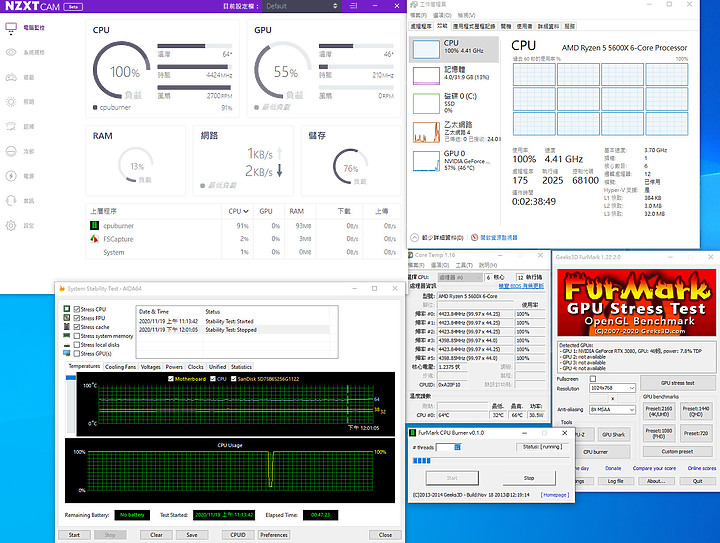Uncheck Stress cache in AIDA64
This screenshot has height=543, width=720.
(x=77, y=327)
